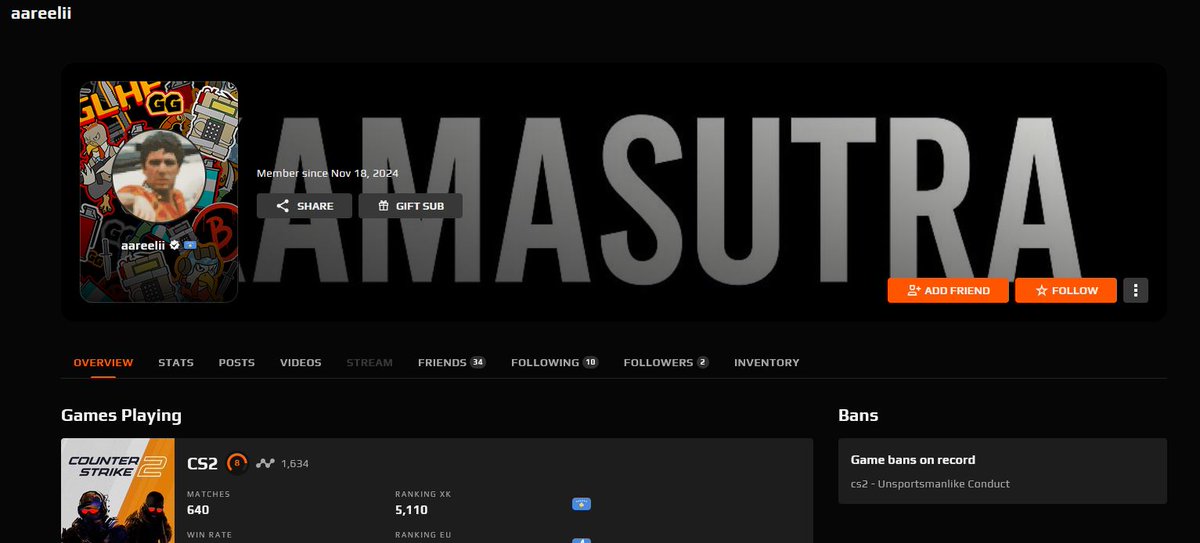The width and height of the screenshot is (1200, 543).
Task: Select the Stream tab
Action: pyautogui.click(x=370, y=362)
